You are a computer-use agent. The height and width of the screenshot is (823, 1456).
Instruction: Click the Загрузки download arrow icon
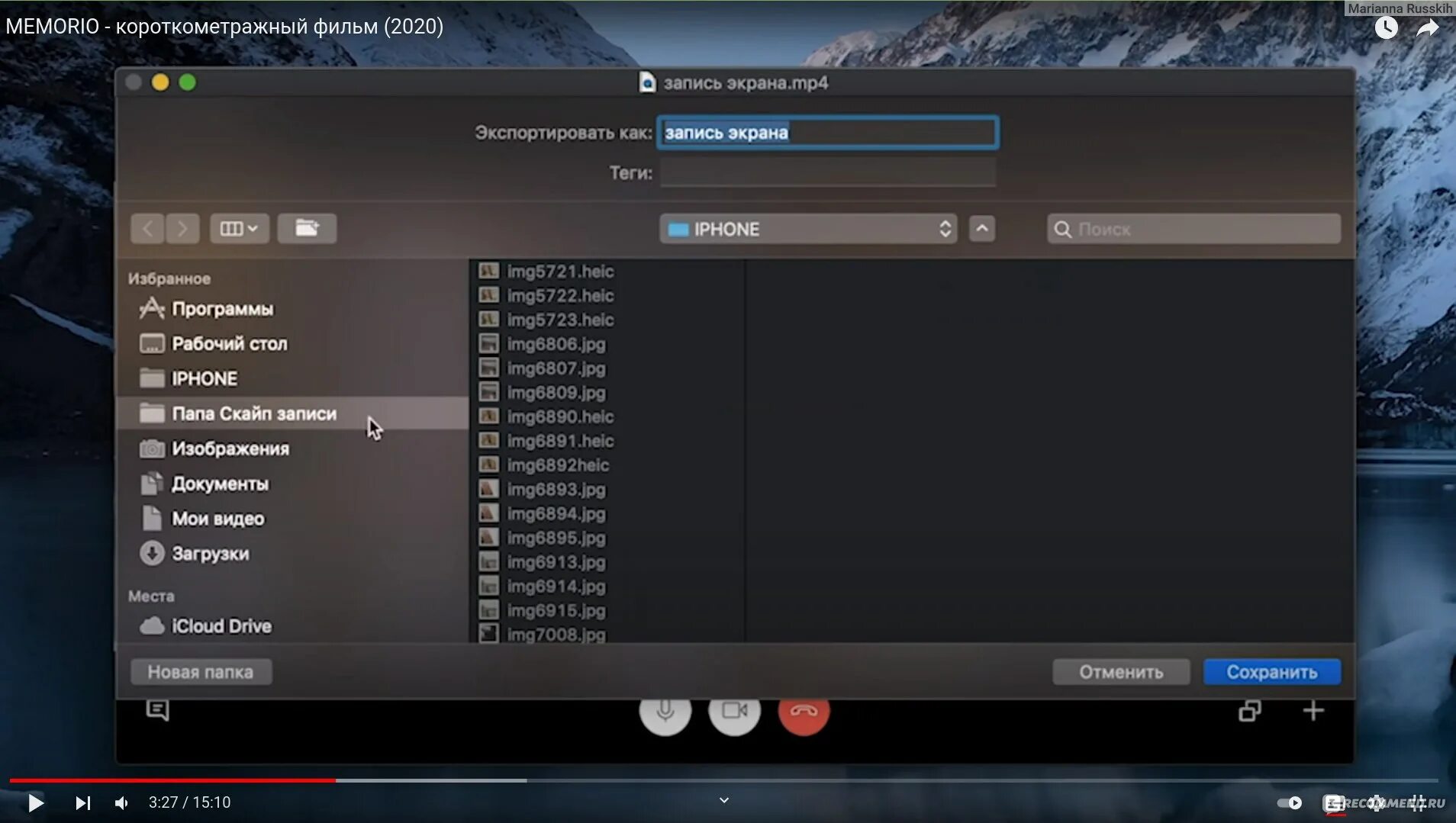pos(152,553)
